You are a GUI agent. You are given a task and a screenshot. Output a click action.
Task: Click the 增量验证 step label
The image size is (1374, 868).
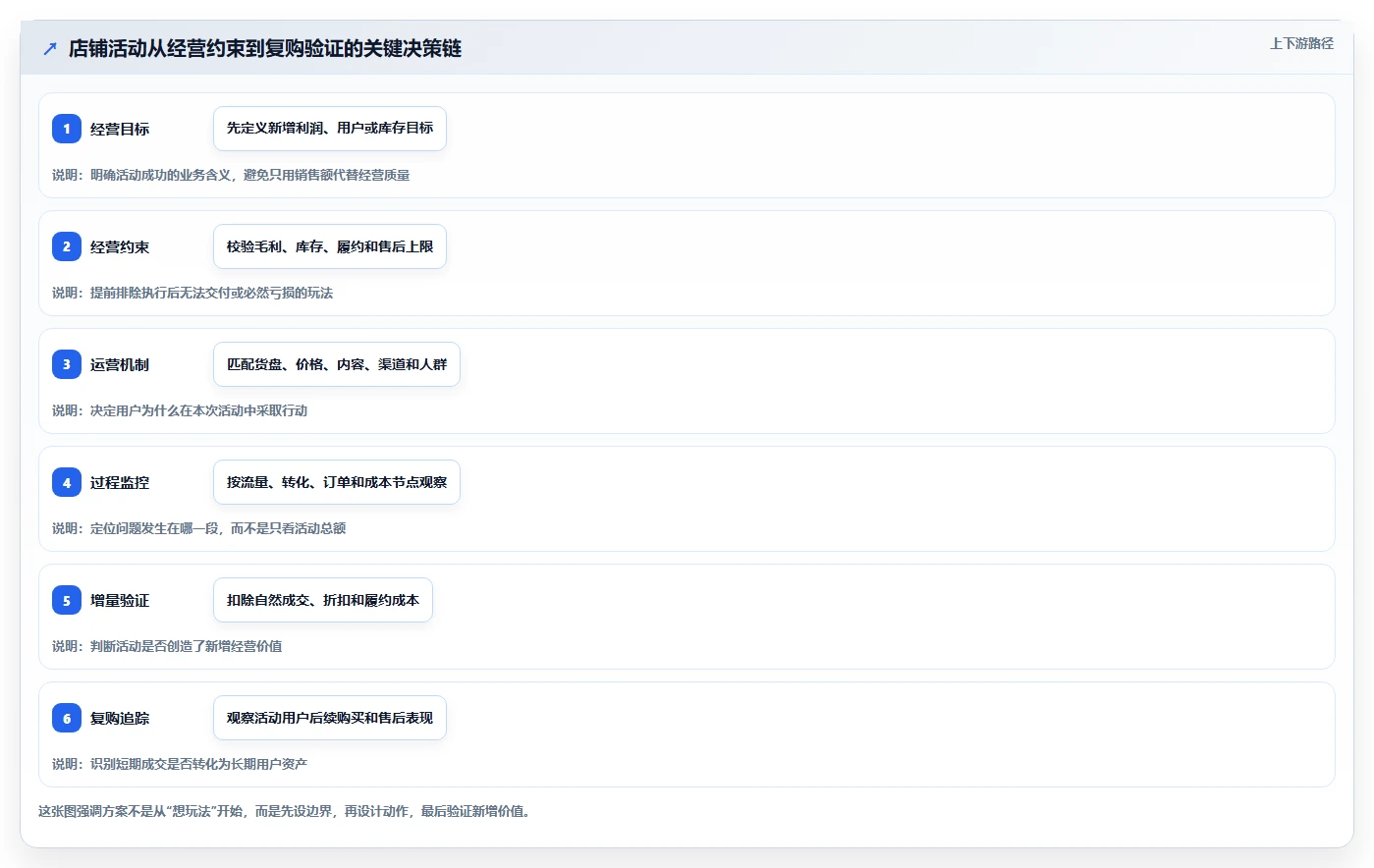pos(120,600)
